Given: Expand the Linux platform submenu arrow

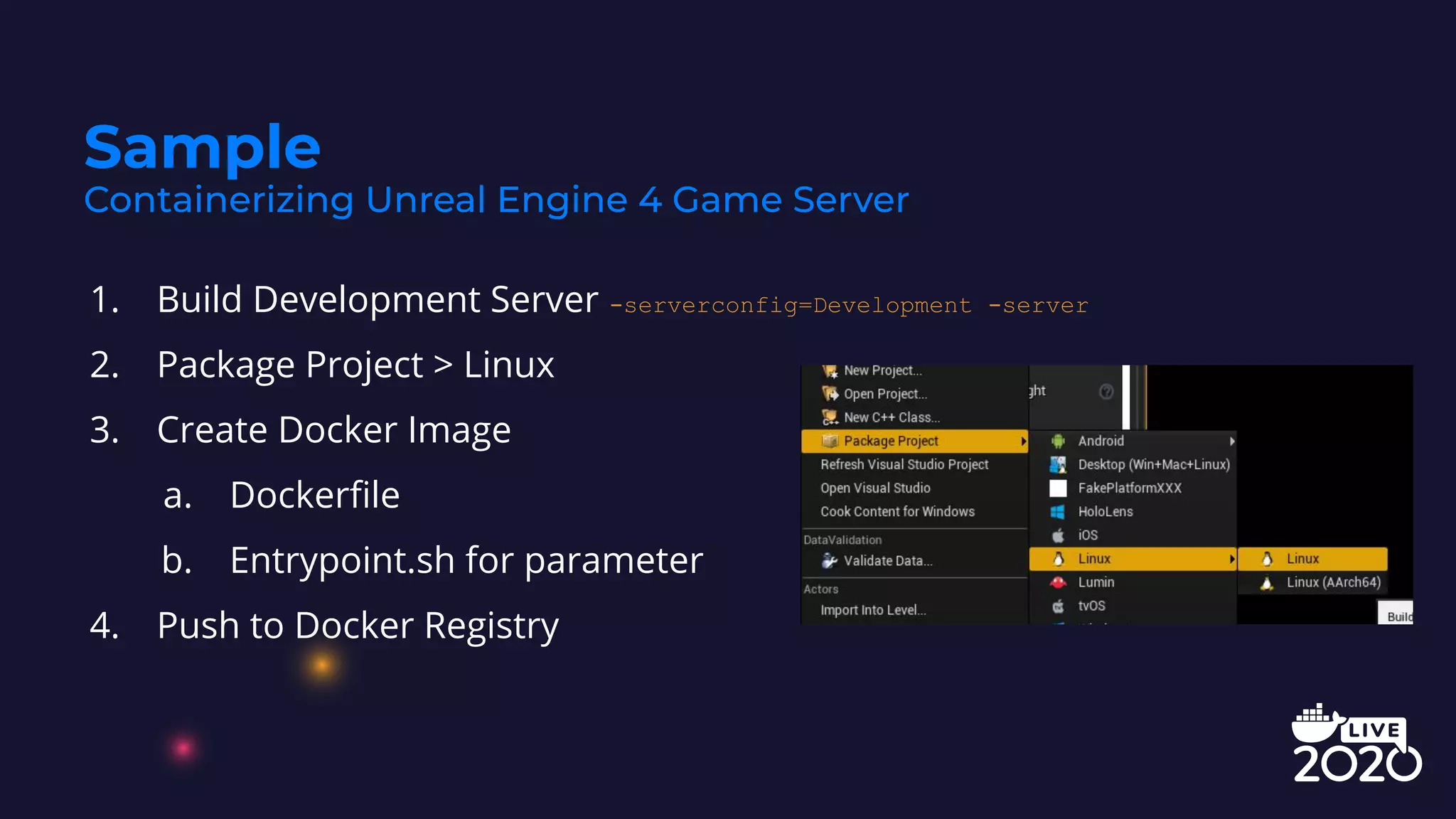Looking at the screenshot, I should [x=1232, y=559].
